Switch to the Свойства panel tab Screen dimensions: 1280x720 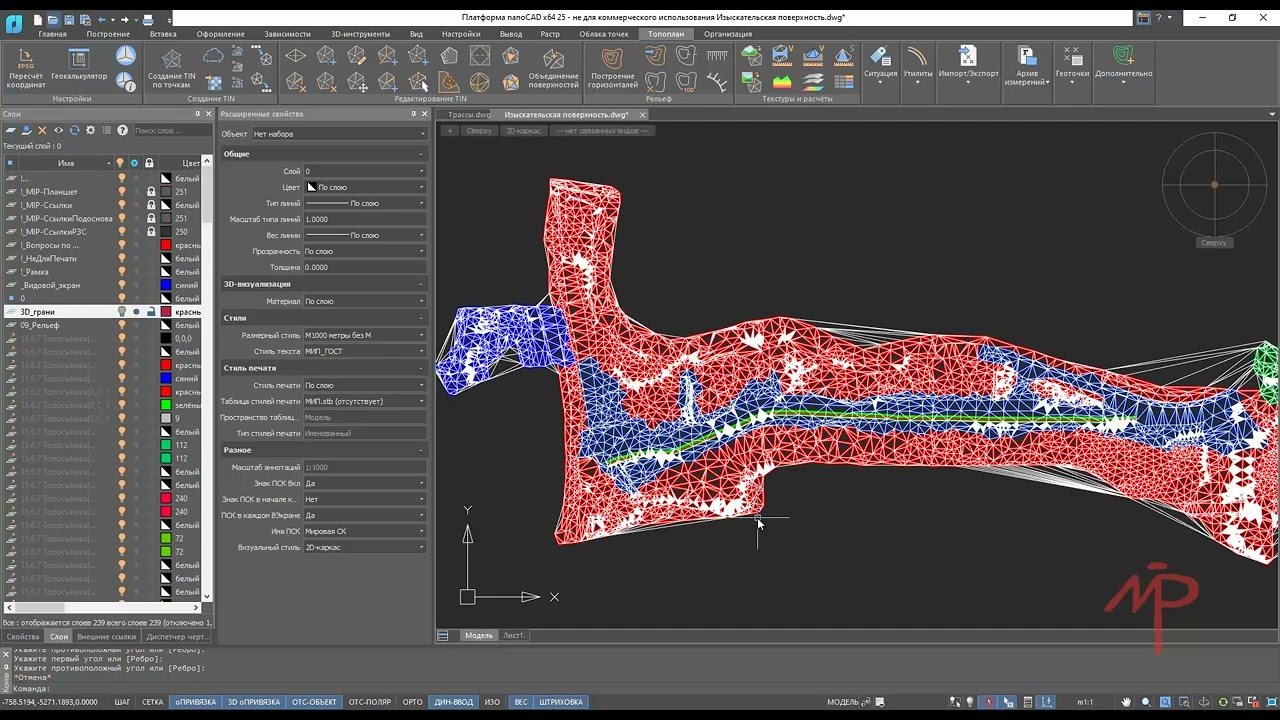tap(22, 636)
